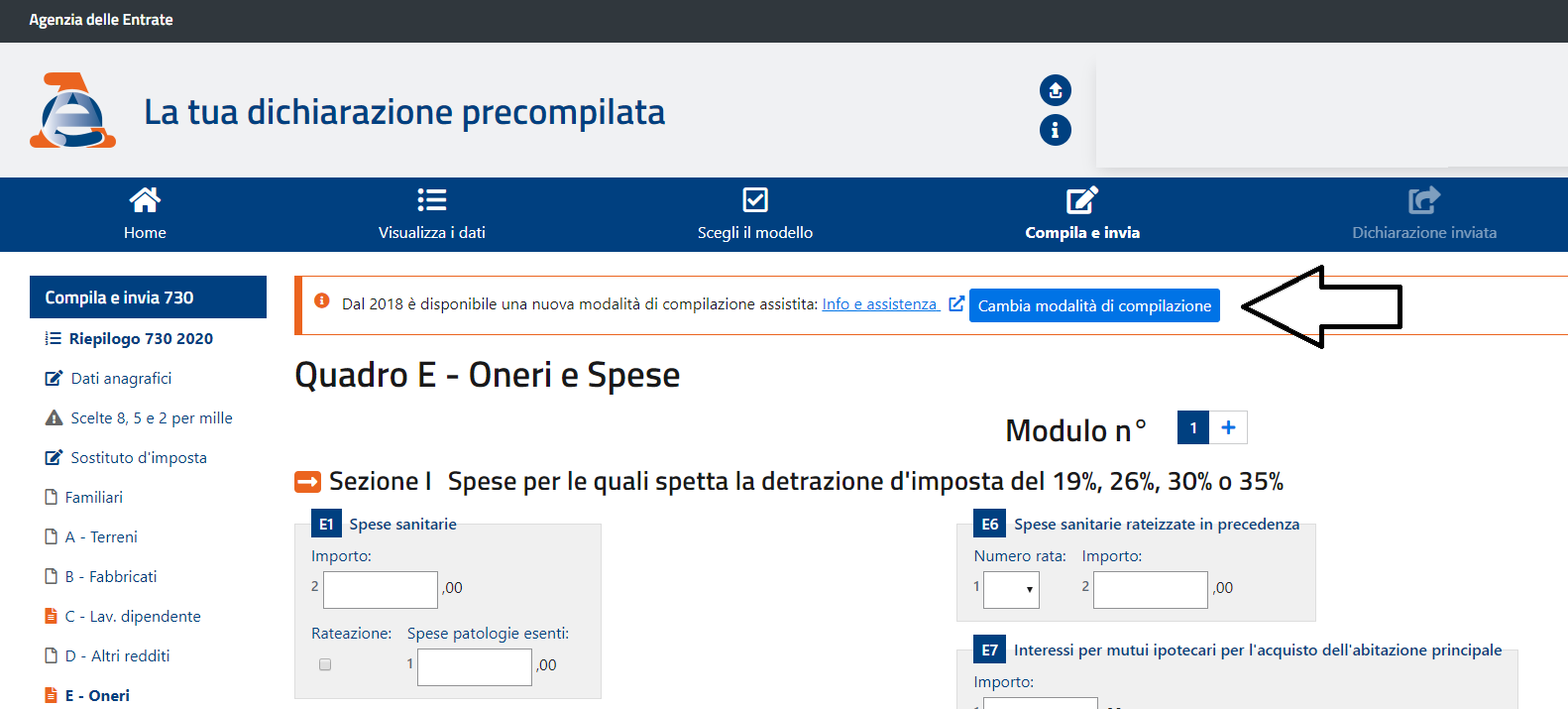
Task: Click orange document icon beside E - Oneri
Action: pyautogui.click(x=52, y=695)
